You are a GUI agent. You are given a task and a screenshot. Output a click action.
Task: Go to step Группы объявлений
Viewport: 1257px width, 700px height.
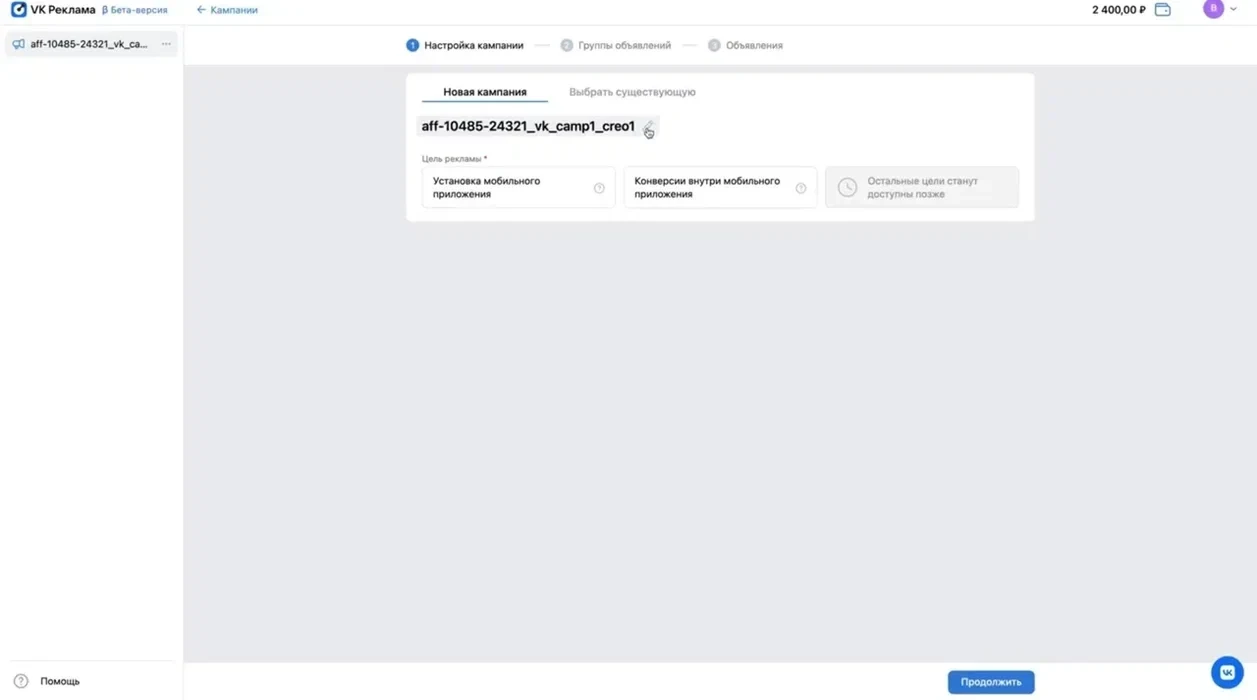[x=615, y=45]
